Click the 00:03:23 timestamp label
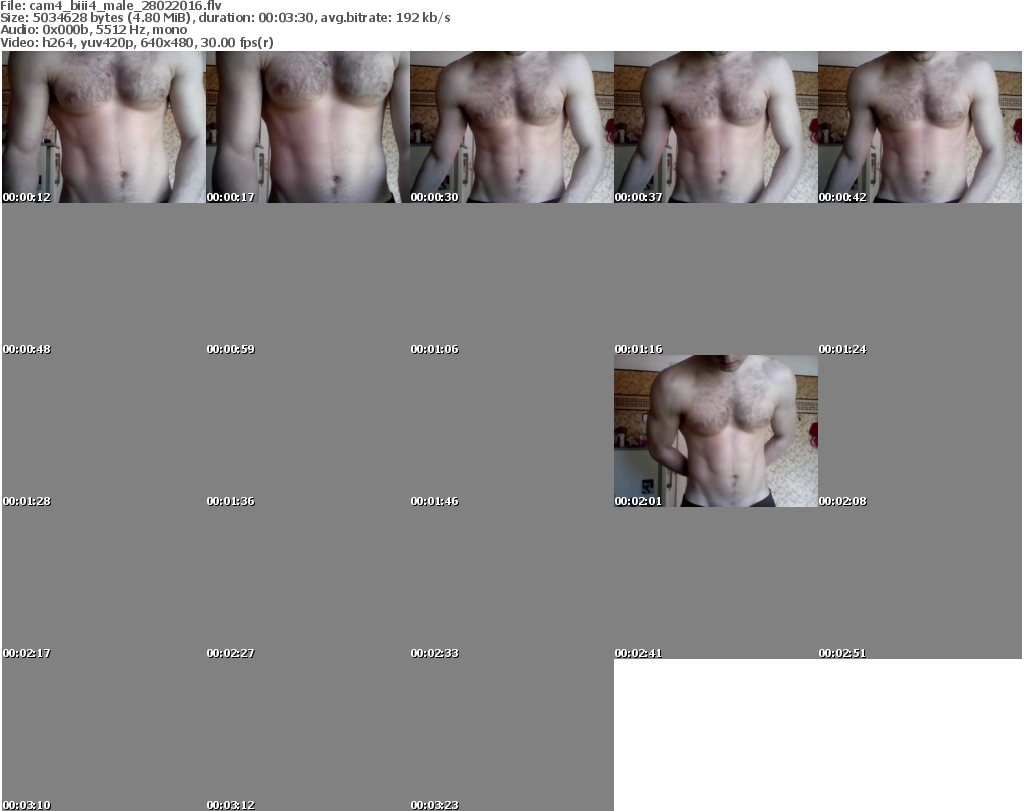Screen dimensions: 1024x811 click(x=434, y=805)
